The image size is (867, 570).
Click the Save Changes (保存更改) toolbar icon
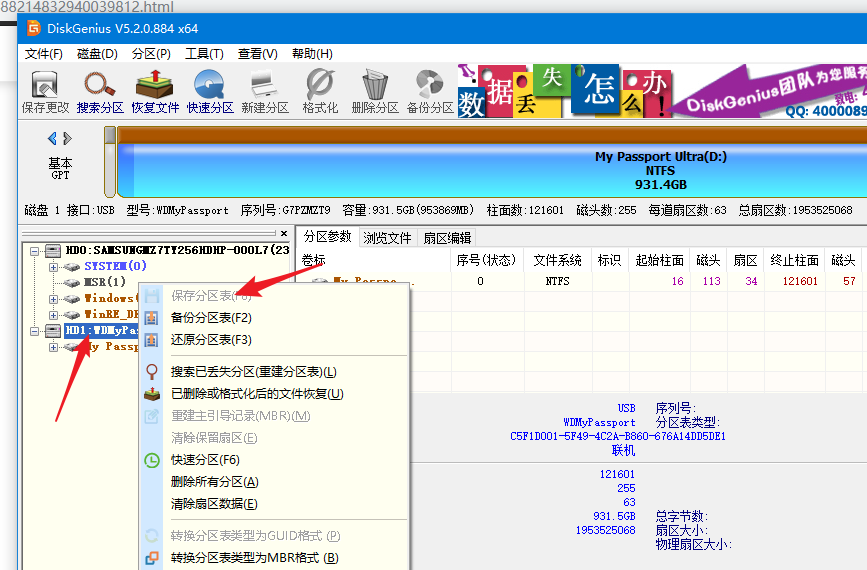coord(45,90)
